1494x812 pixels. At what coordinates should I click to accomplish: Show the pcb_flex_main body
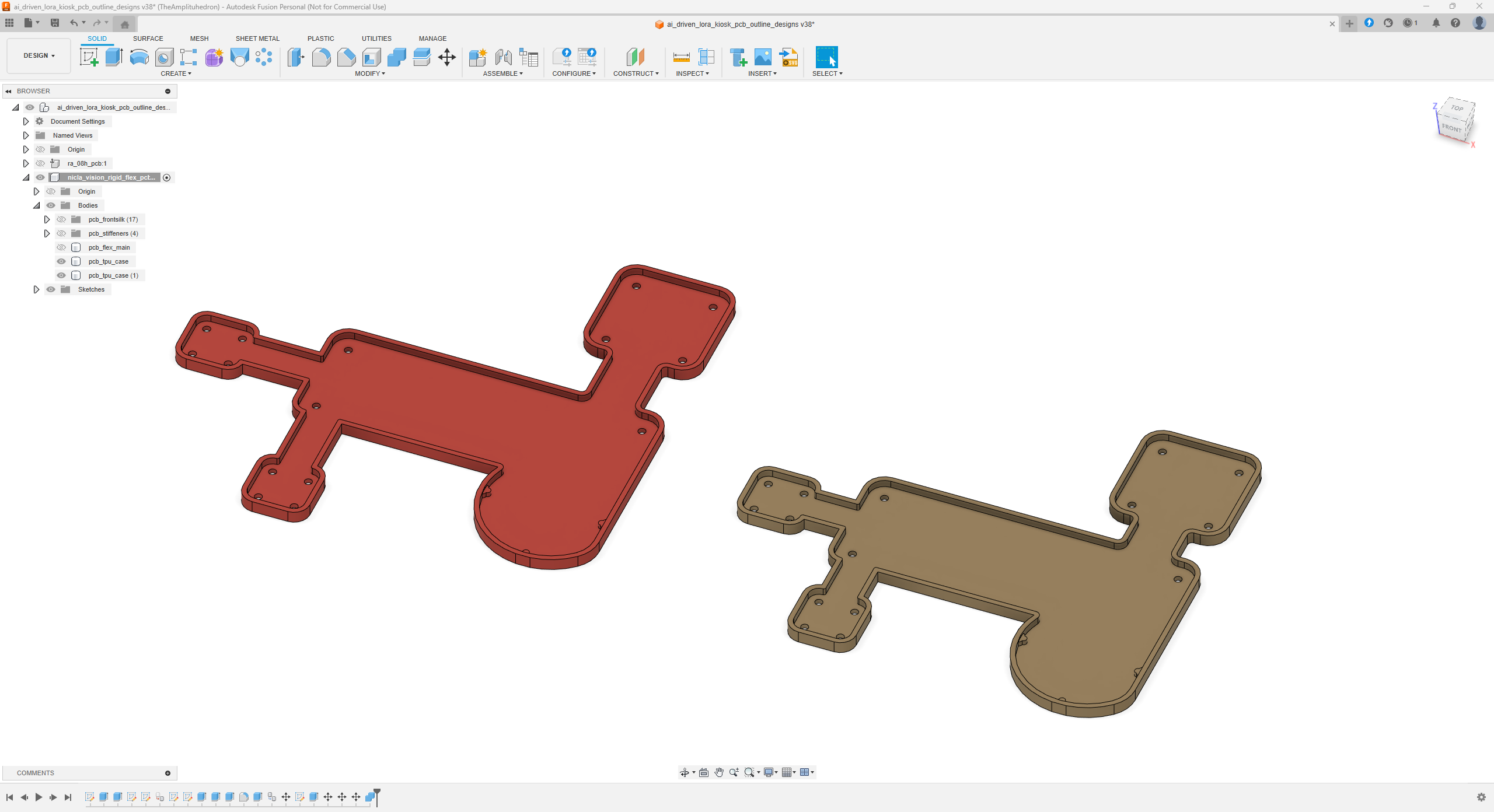pyautogui.click(x=61, y=247)
